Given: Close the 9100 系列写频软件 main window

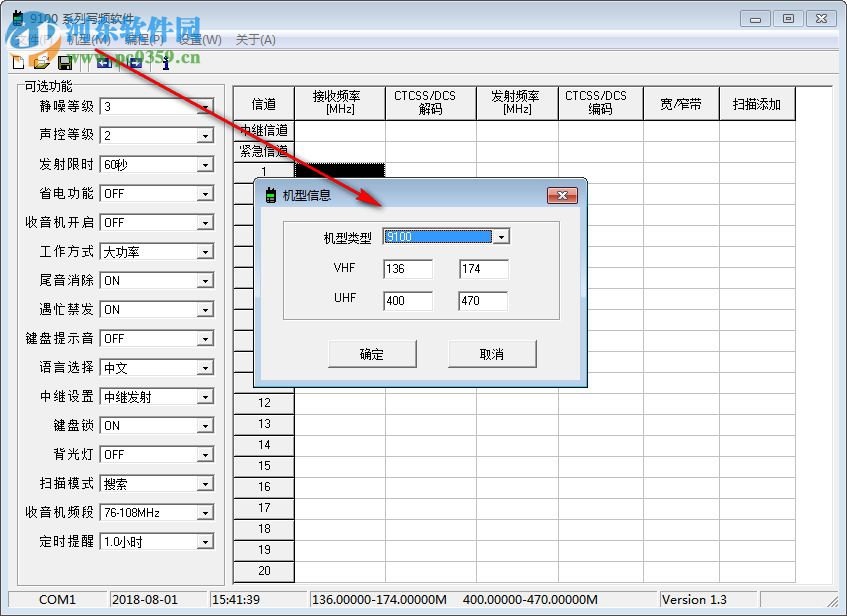Looking at the screenshot, I should pyautogui.click(x=821, y=19).
